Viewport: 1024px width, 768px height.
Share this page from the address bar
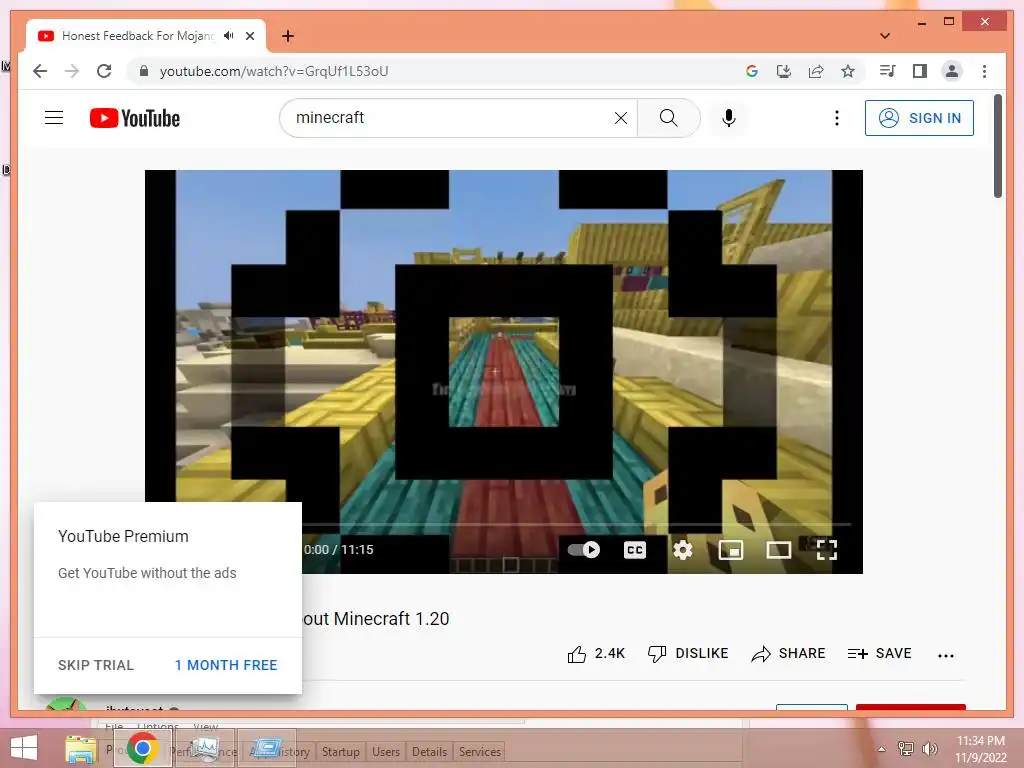[x=816, y=71]
